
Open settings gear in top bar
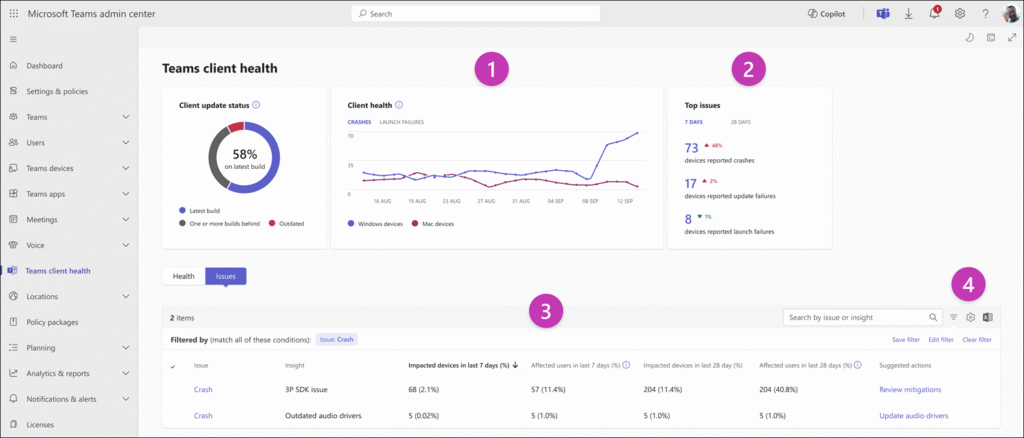click(x=959, y=13)
